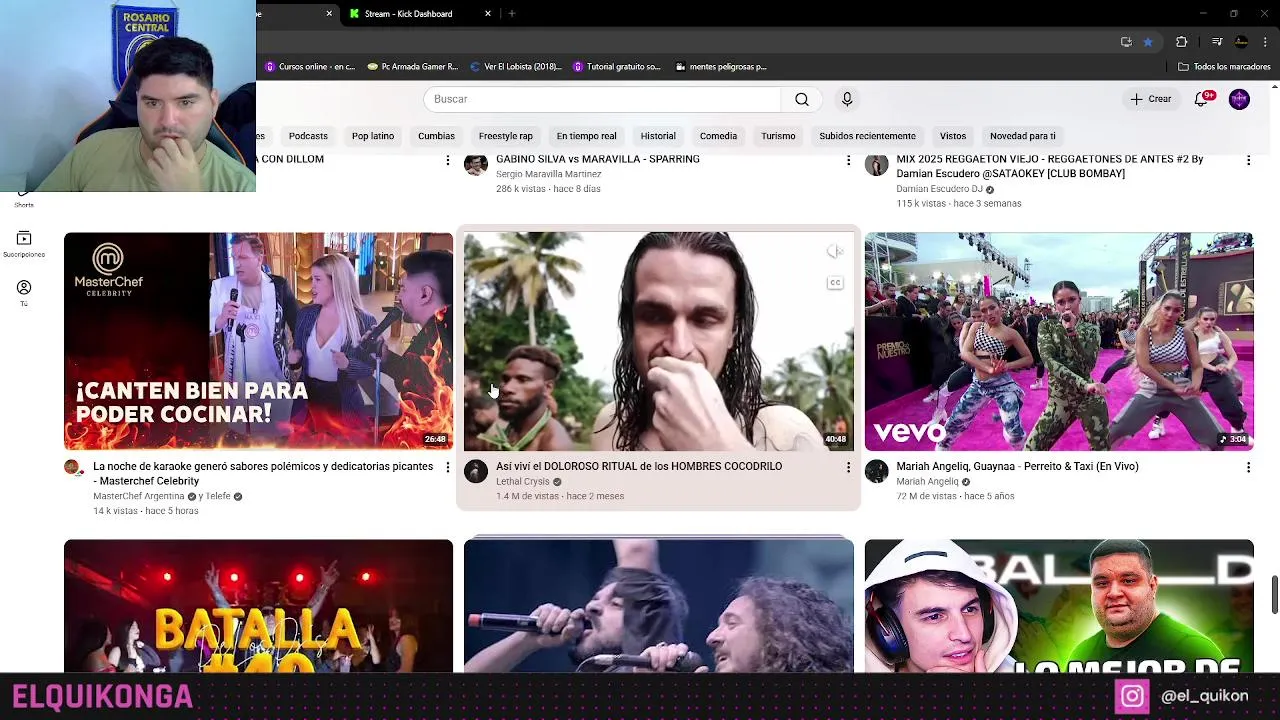Open Damian Escudero DJ channel name
This screenshot has height=720, width=1280.
pyautogui.click(x=939, y=189)
